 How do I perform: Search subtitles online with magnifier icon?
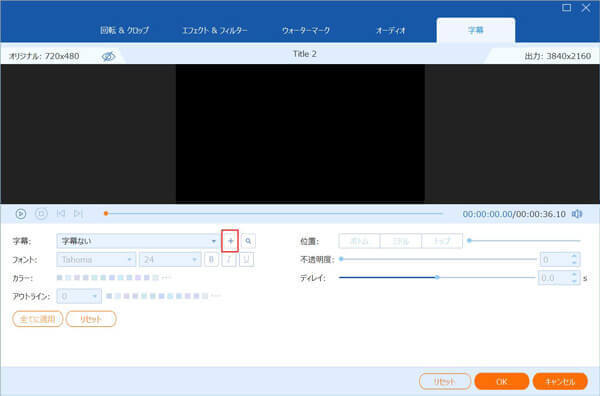click(248, 241)
